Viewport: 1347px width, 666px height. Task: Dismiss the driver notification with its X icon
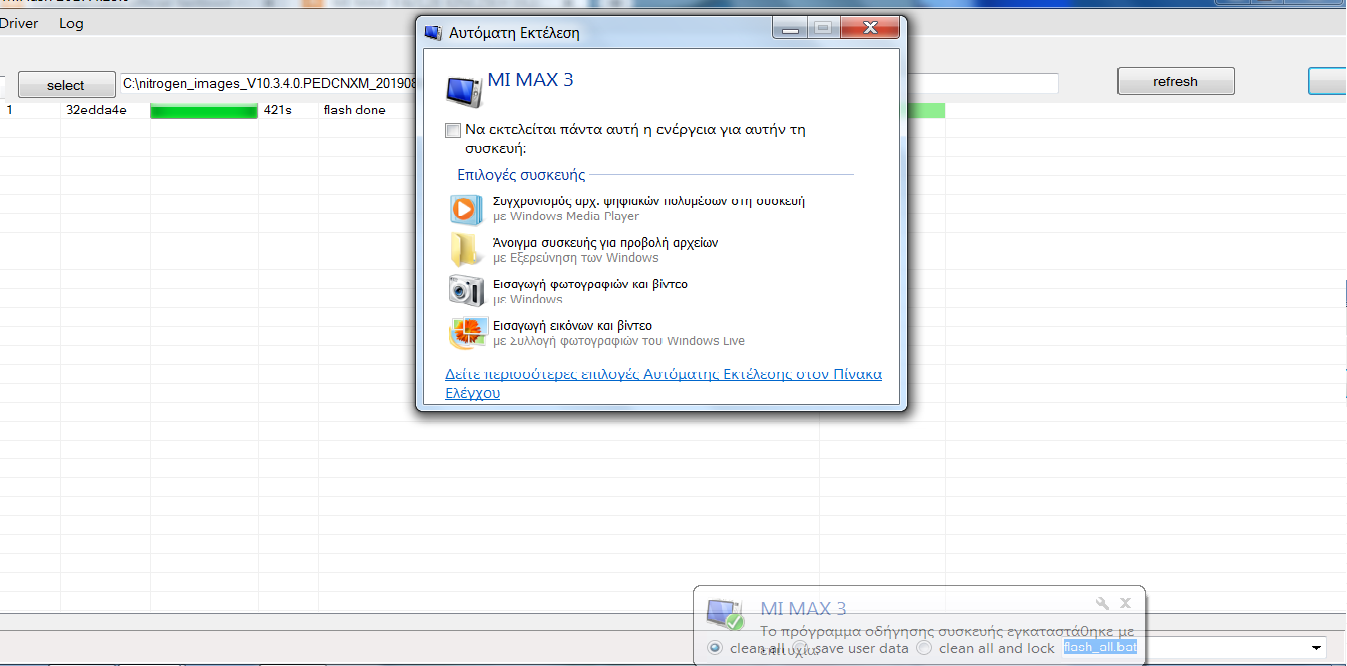click(x=1125, y=603)
